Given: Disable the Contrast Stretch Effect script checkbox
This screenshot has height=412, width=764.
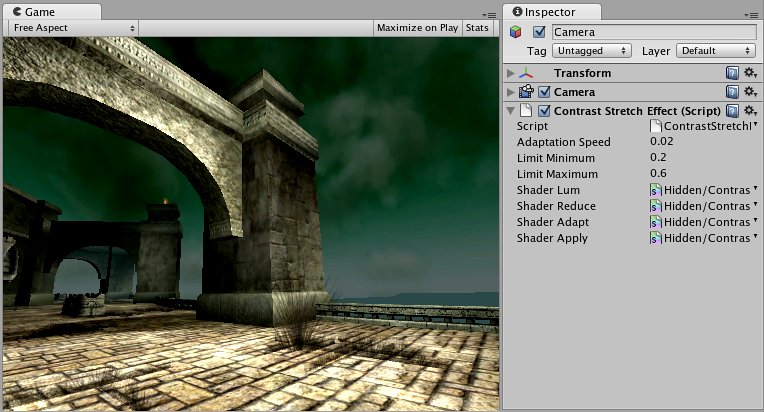Looking at the screenshot, I should tap(544, 111).
